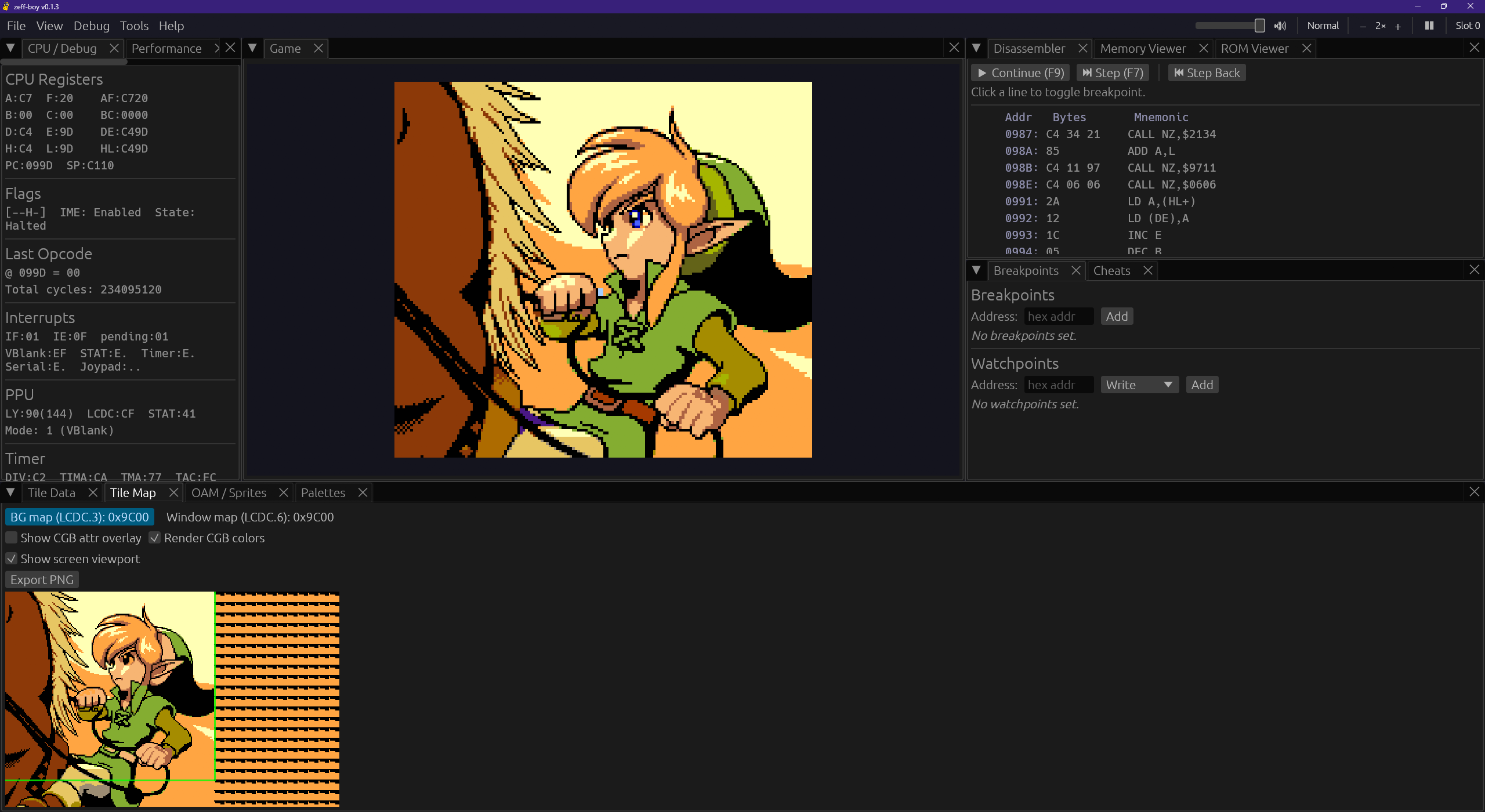Close the Palettes tab
Viewport: 1485px width, 812px height.
point(363,492)
